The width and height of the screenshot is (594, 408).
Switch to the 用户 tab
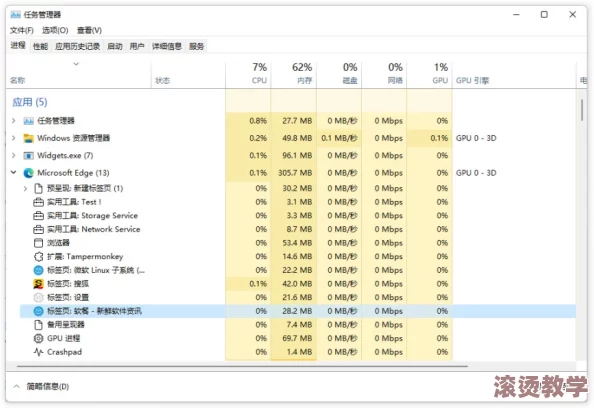137,47
